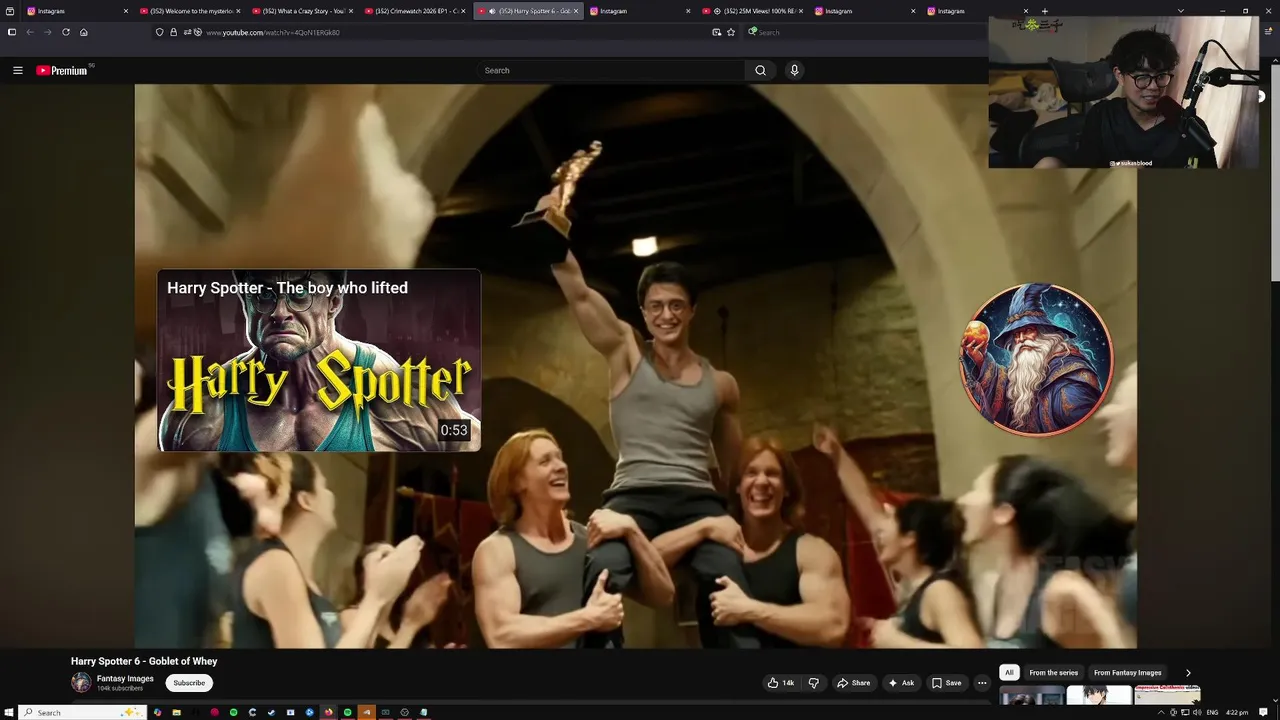Switch to the Welcome to the mysterio tab
Screen dimensions: 1280x720
click(x=190, y=11)
